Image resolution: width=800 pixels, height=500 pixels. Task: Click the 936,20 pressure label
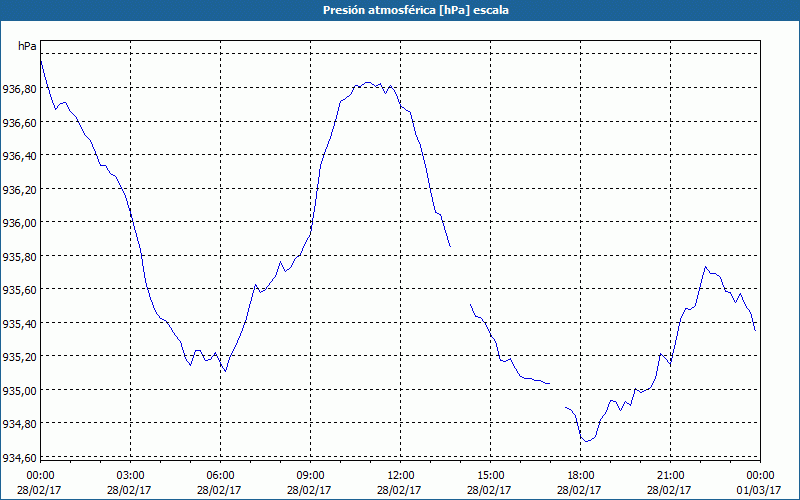20,189
